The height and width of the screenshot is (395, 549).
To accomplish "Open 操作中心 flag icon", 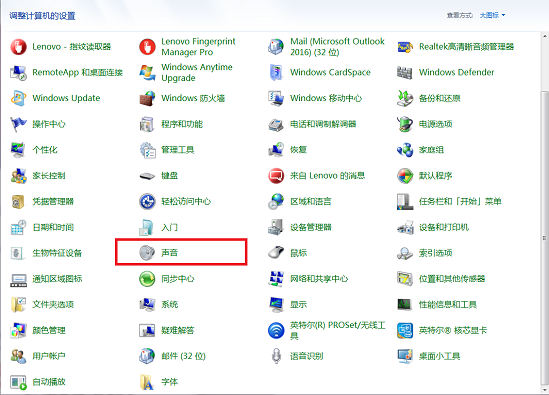I will (18, 124).
